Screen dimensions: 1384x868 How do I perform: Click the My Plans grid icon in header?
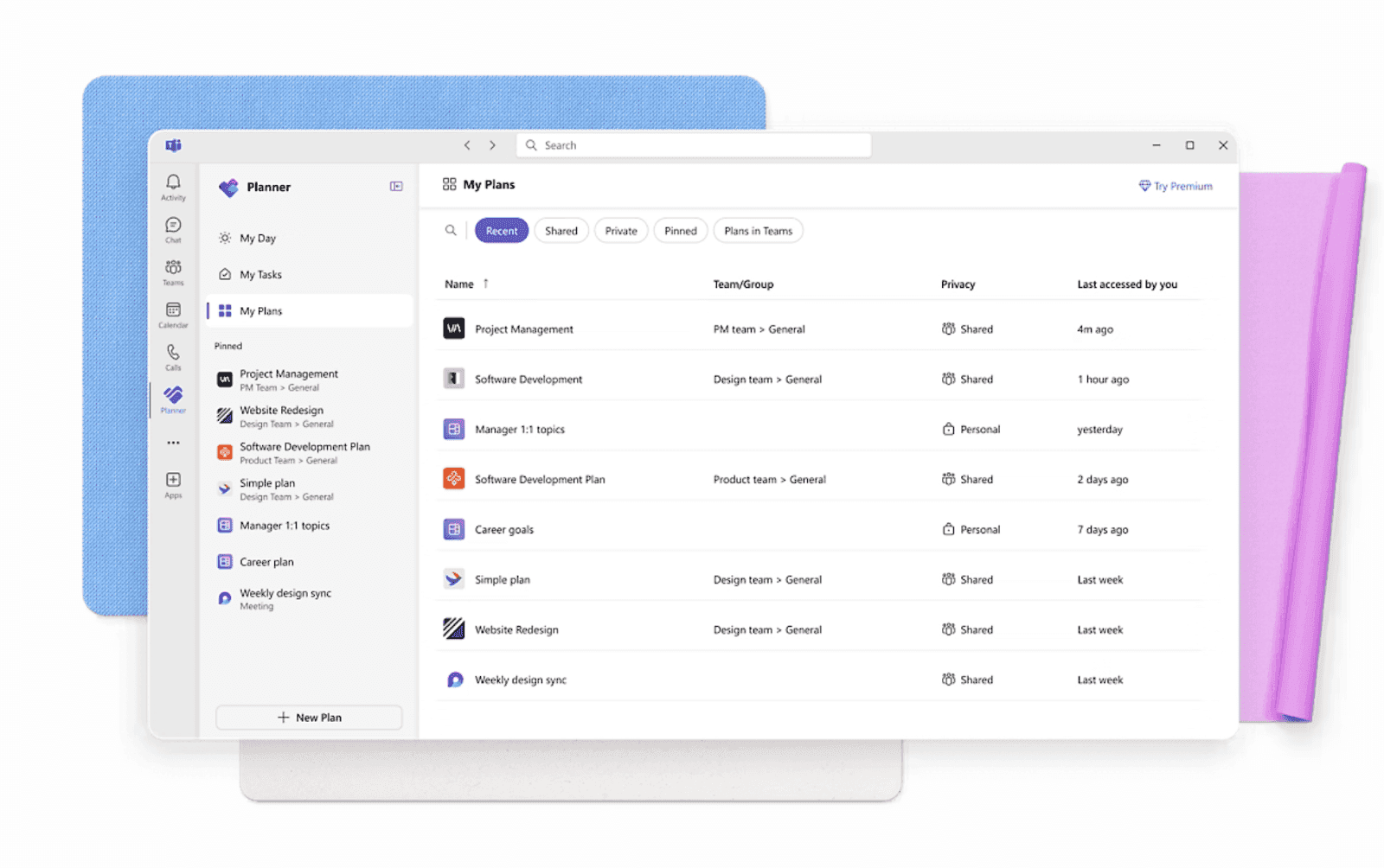[x=449, y=184]
